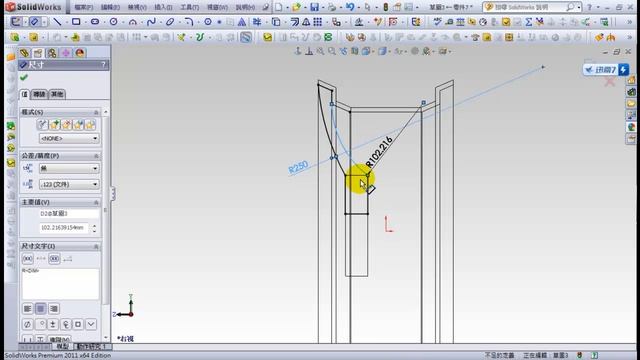640x360 pixels.
Task: Open the <NONE> style dropdown
Action: tap(69, 138)
